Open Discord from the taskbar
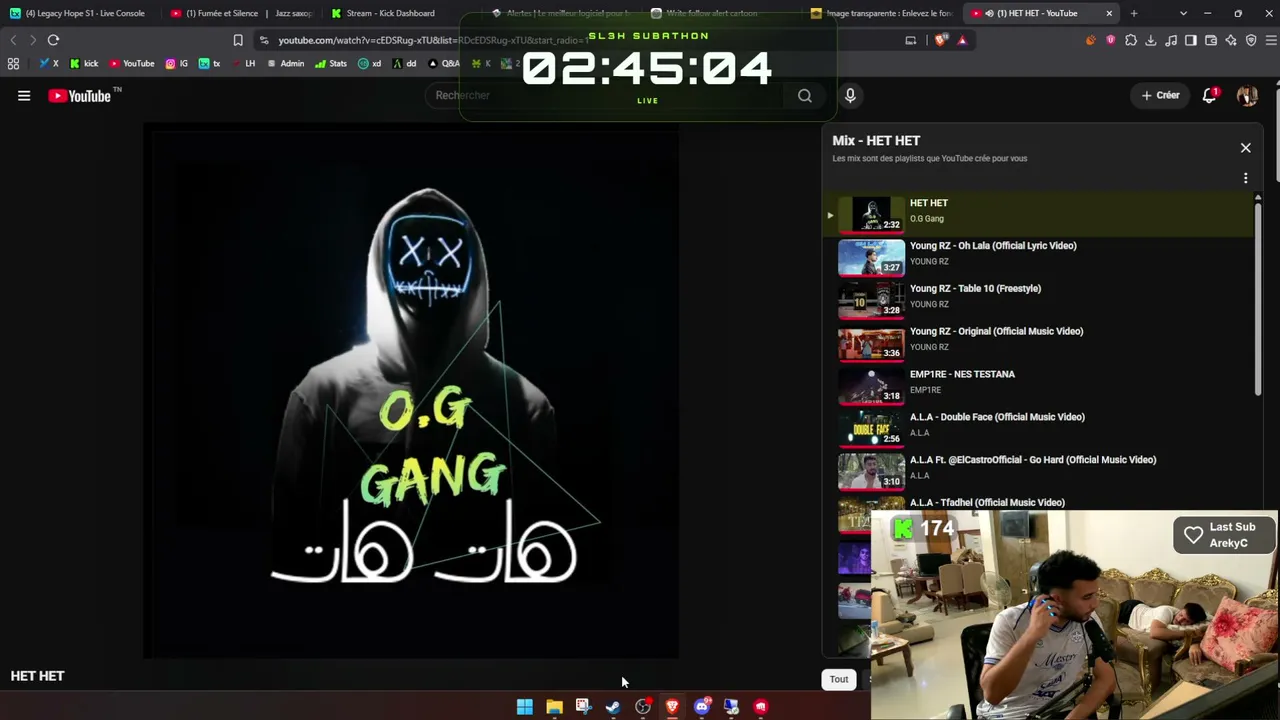This screenshot has width=1280, height=720. 702,707
